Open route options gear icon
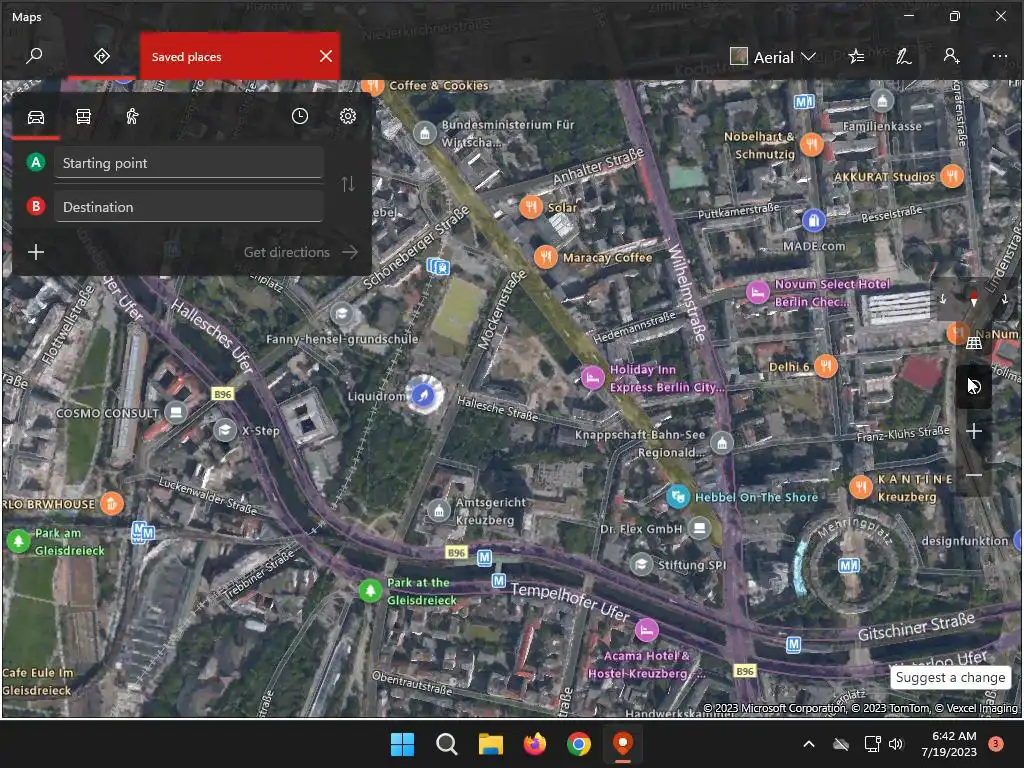Image resolution: width=1024 pixels, height=768 pixels. click(348, 116)
